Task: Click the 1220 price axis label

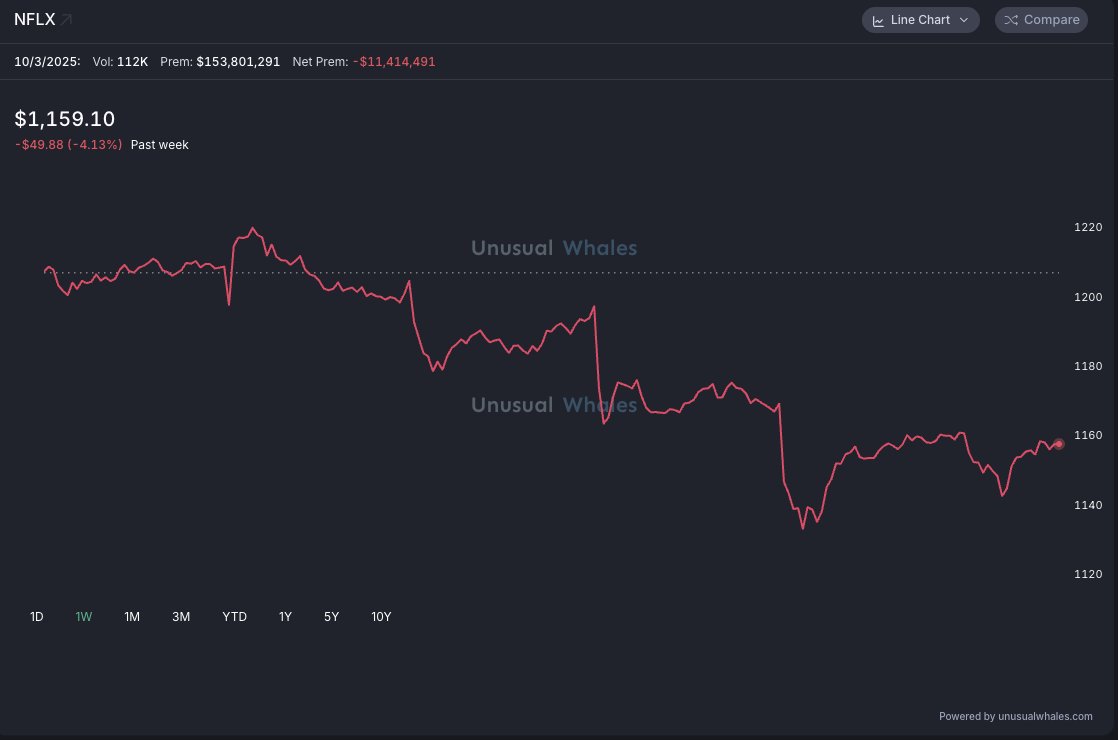Action: 1088,228
